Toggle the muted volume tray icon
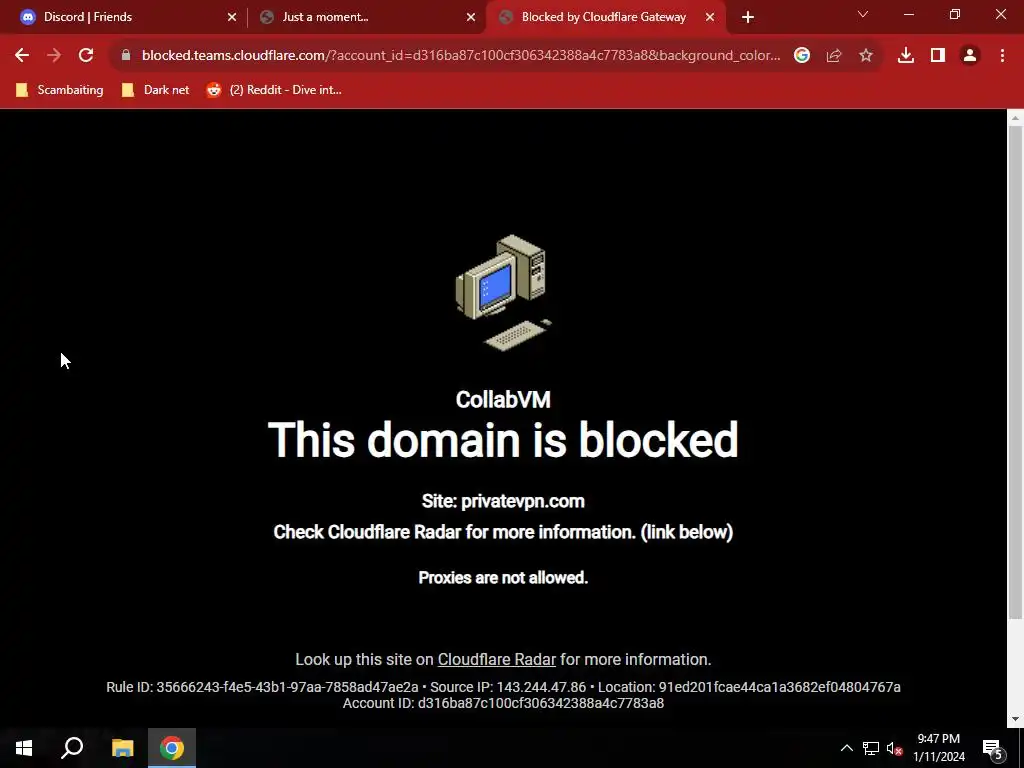Screen dimensions: 1024x768 pos(894,748)
